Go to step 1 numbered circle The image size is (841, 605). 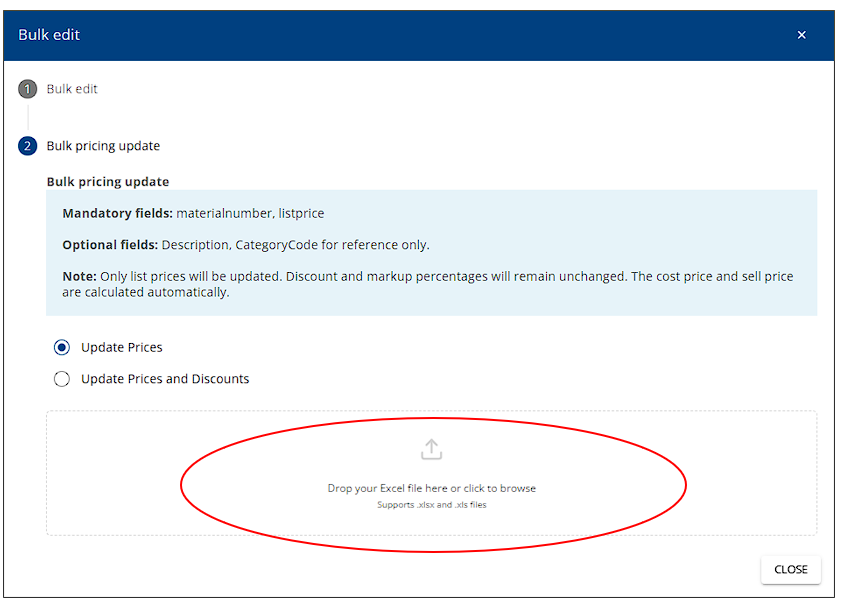[27, 89]
